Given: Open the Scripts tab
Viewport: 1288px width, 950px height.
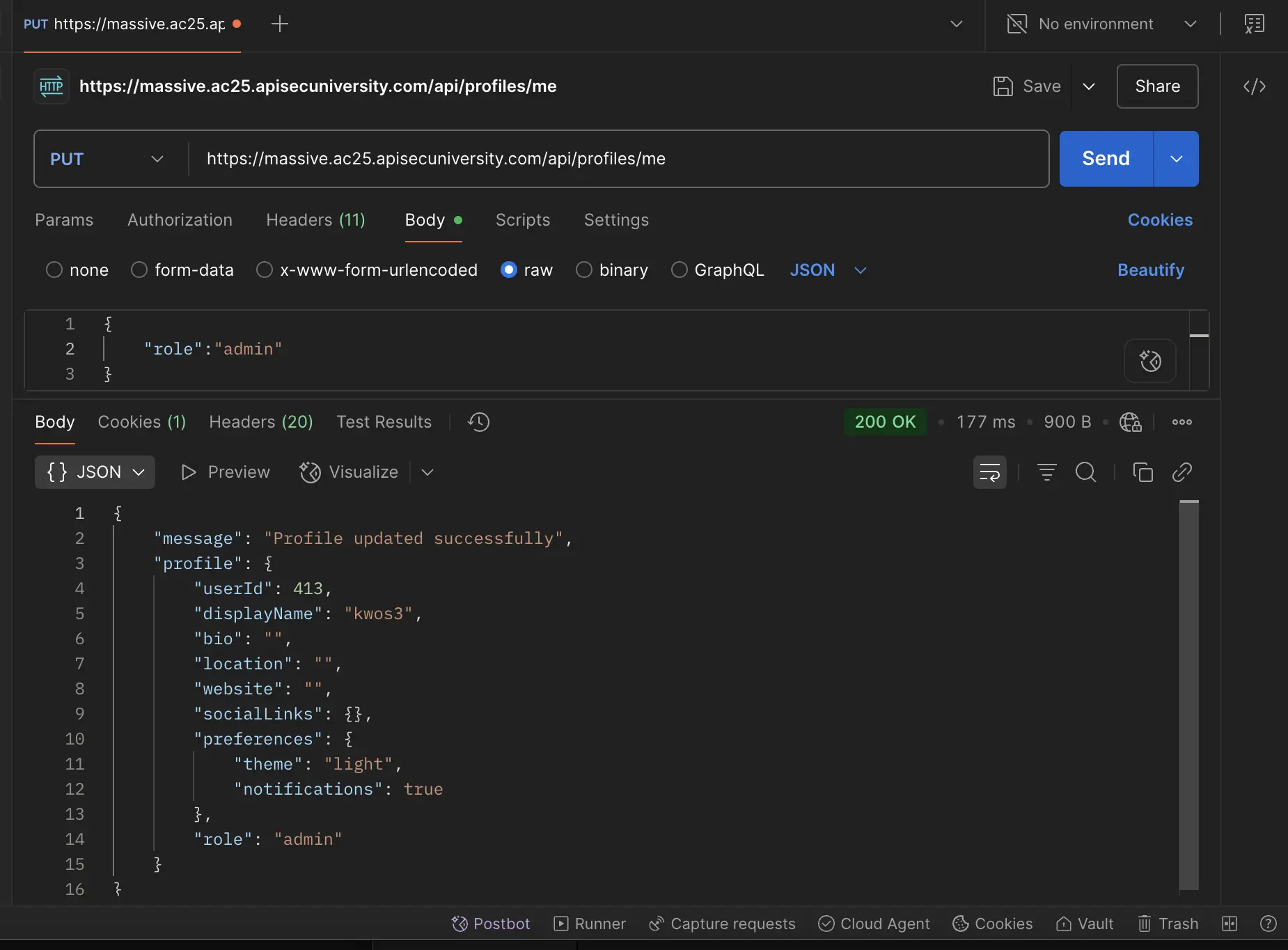Looking at the screenshot, I should [x=523, y=219].
